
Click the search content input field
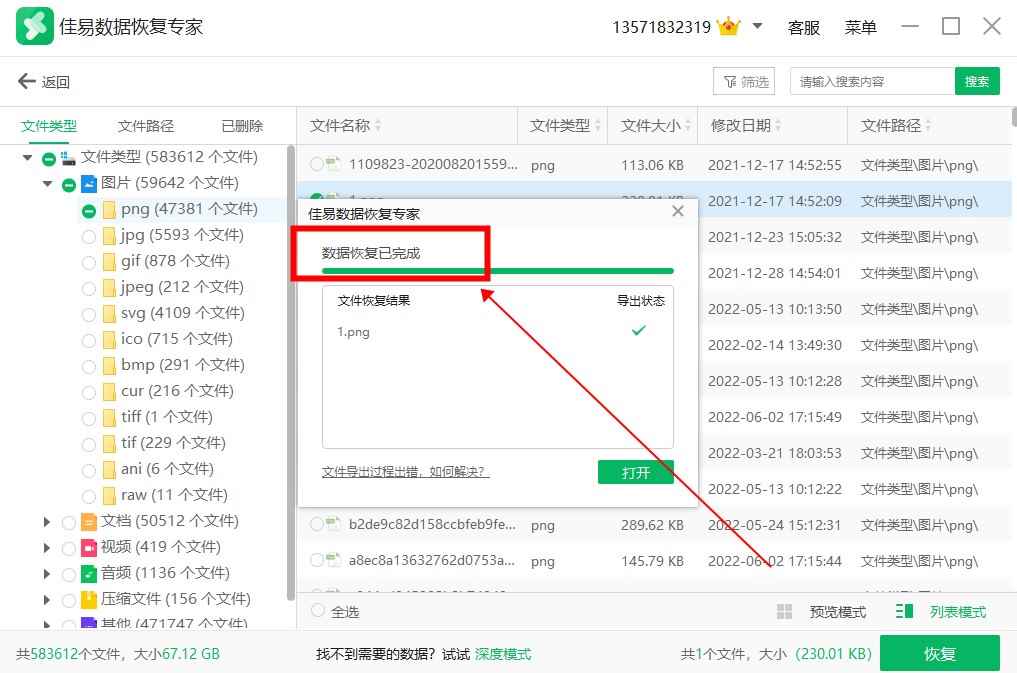click(870, 82)
